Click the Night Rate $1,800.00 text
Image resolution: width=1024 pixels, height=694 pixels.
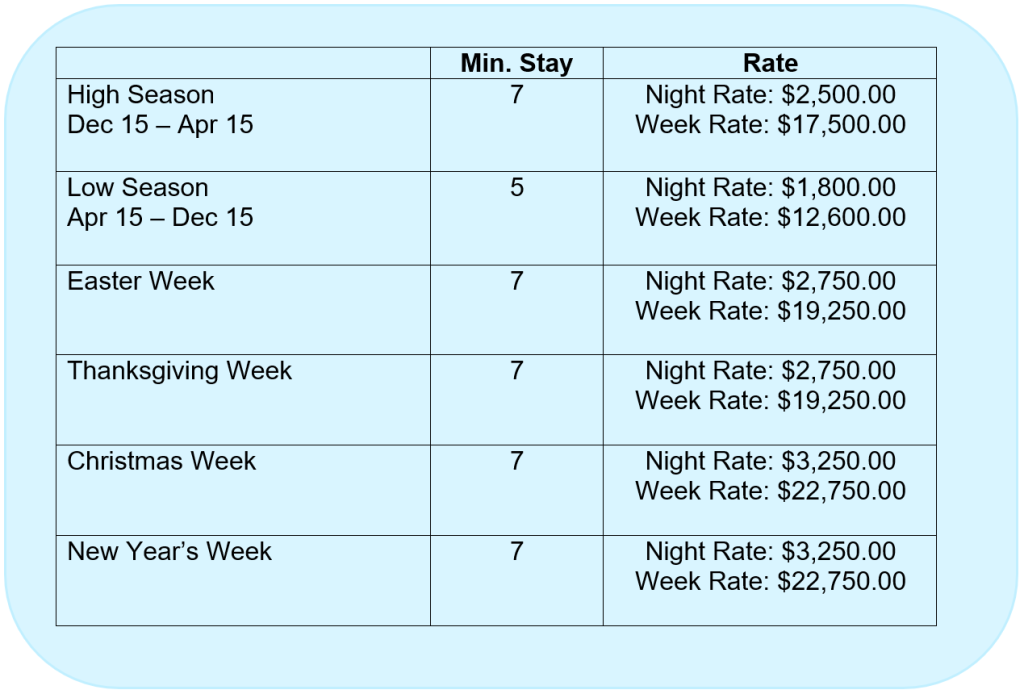pos(771,187)
